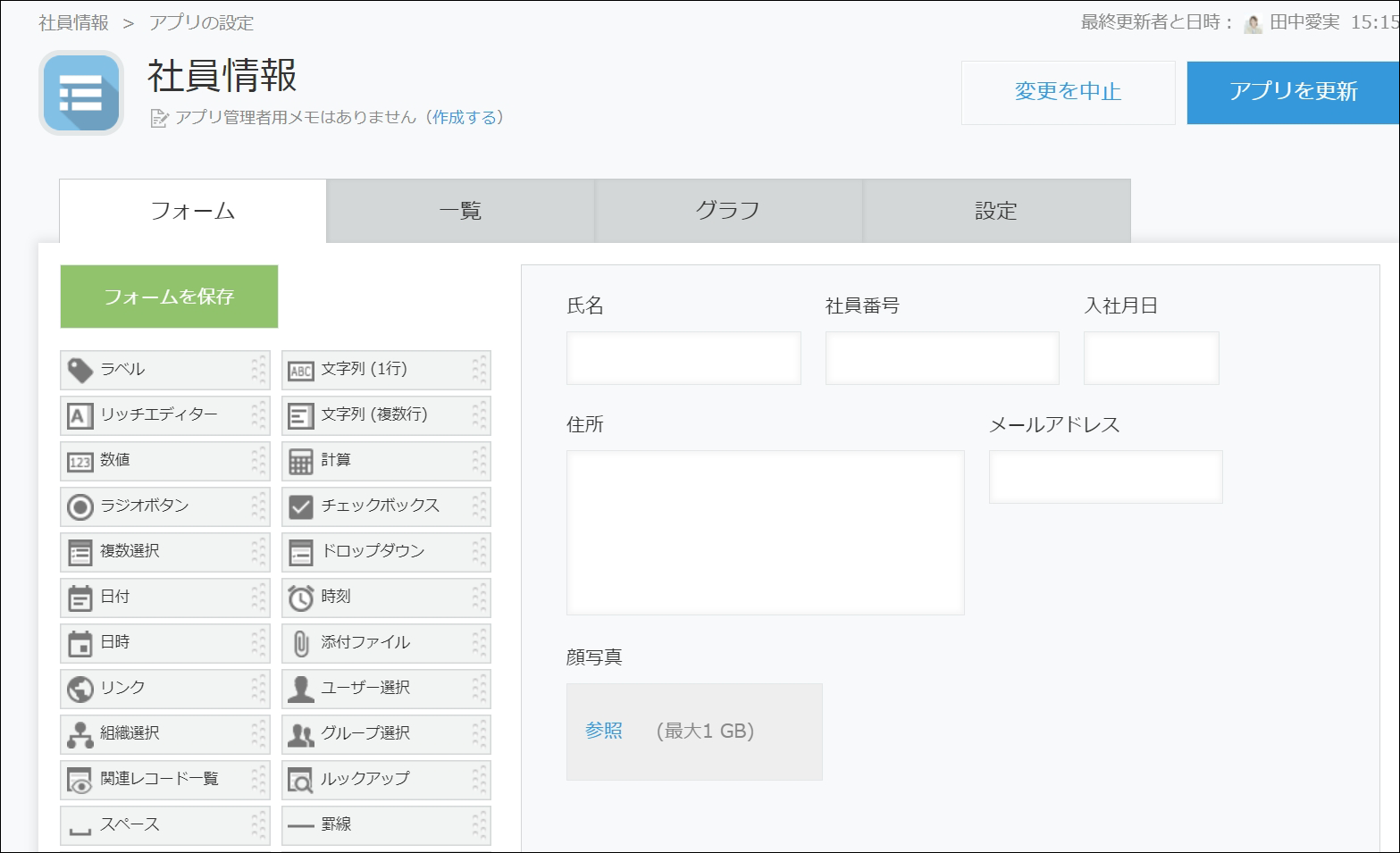Viewport: 1400px width, 853px height.
Task: Select the ドロップダウン dropdown field tool
Action: 371,551
